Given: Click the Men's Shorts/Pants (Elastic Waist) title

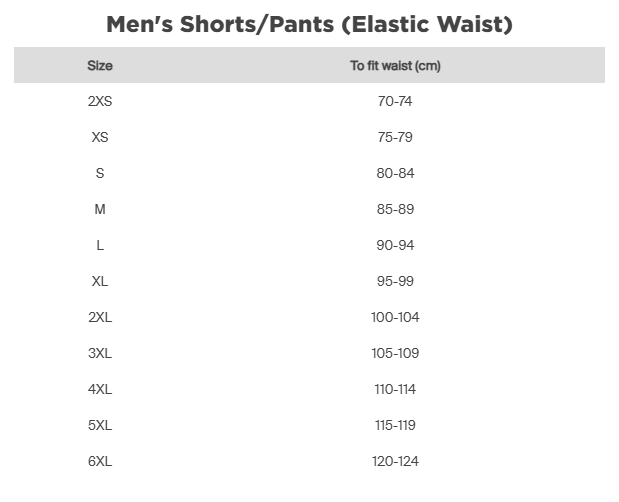Looking at the screenshot, I should click(x=309, y=24).
